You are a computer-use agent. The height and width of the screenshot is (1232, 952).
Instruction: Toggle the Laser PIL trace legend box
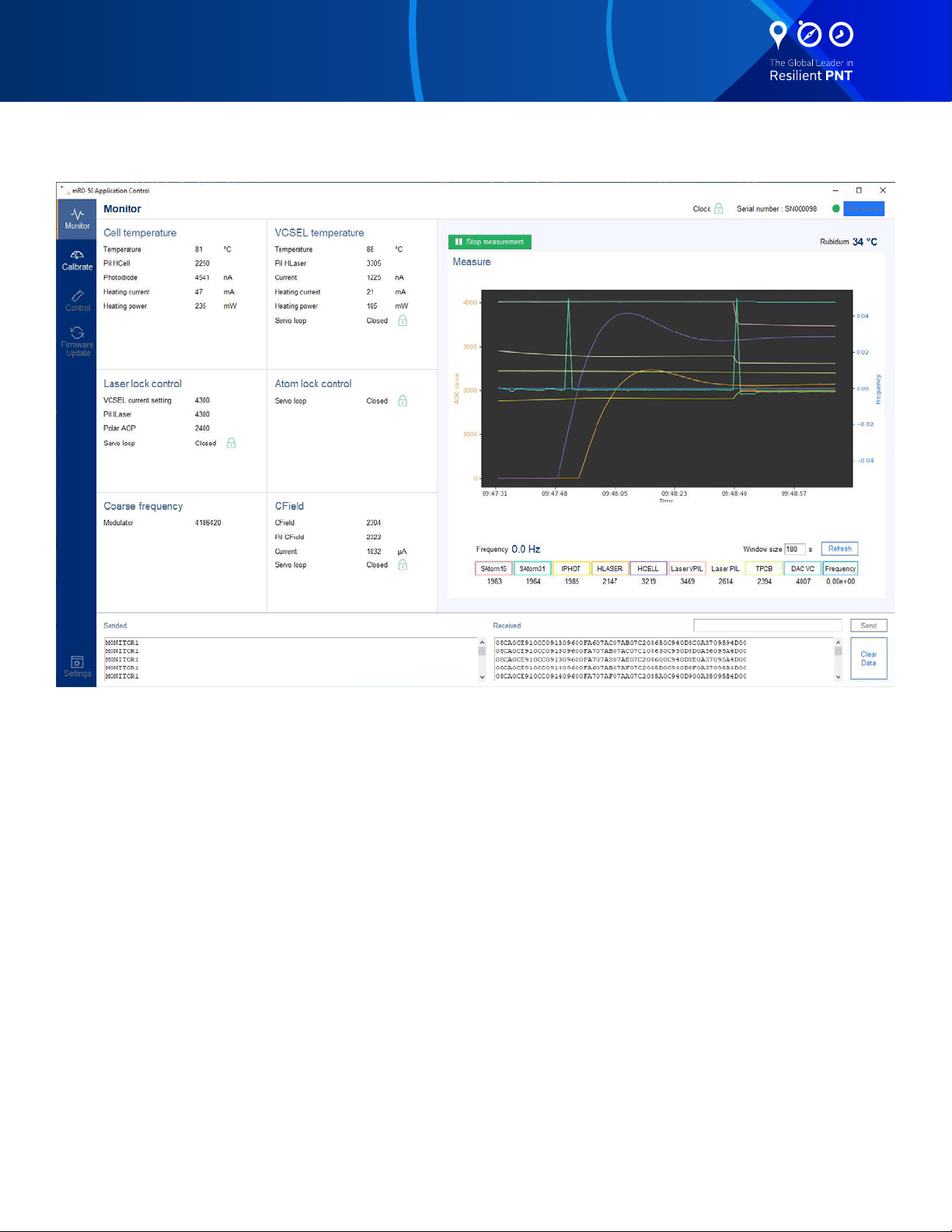click(x=725, y=568)
